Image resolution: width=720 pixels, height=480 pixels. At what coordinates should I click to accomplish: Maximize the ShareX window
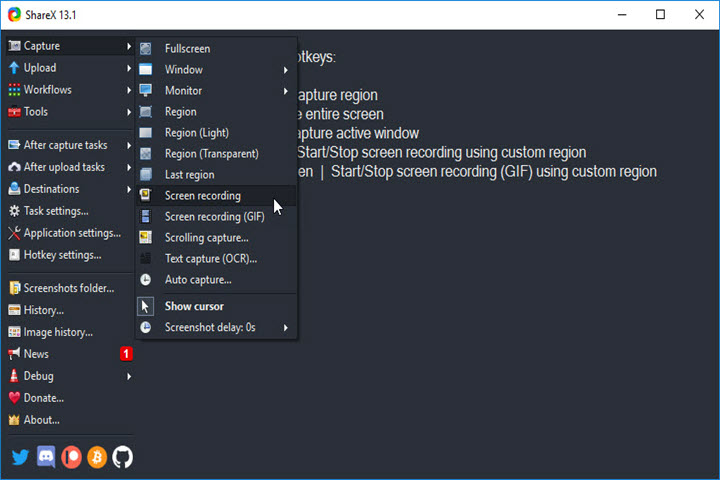click(660, 15)
